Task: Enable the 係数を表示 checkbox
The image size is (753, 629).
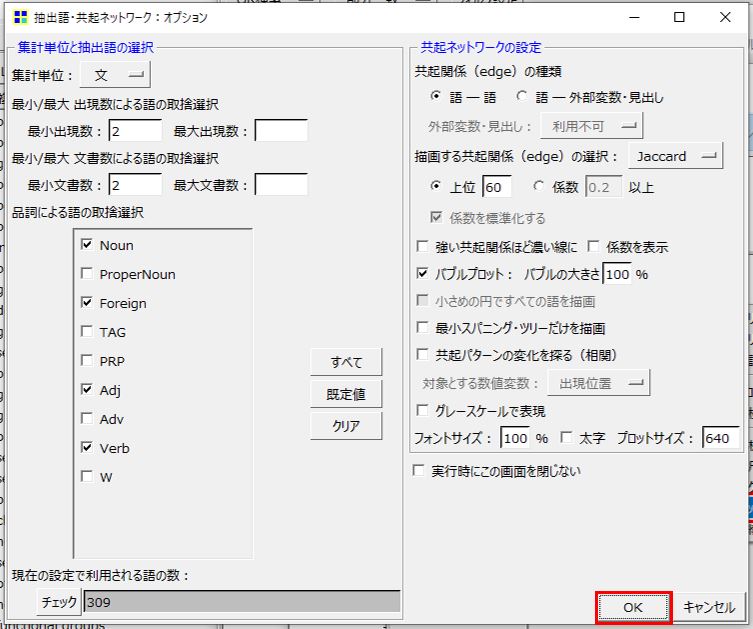Action: coord(593,246)
